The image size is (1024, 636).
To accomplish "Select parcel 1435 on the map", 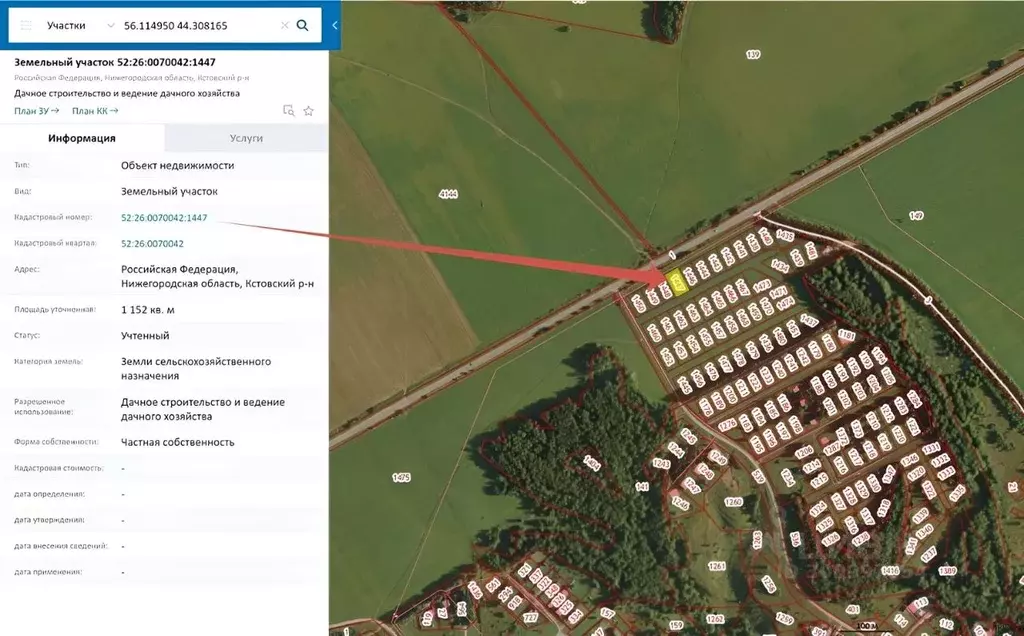I will pos(784,236).
